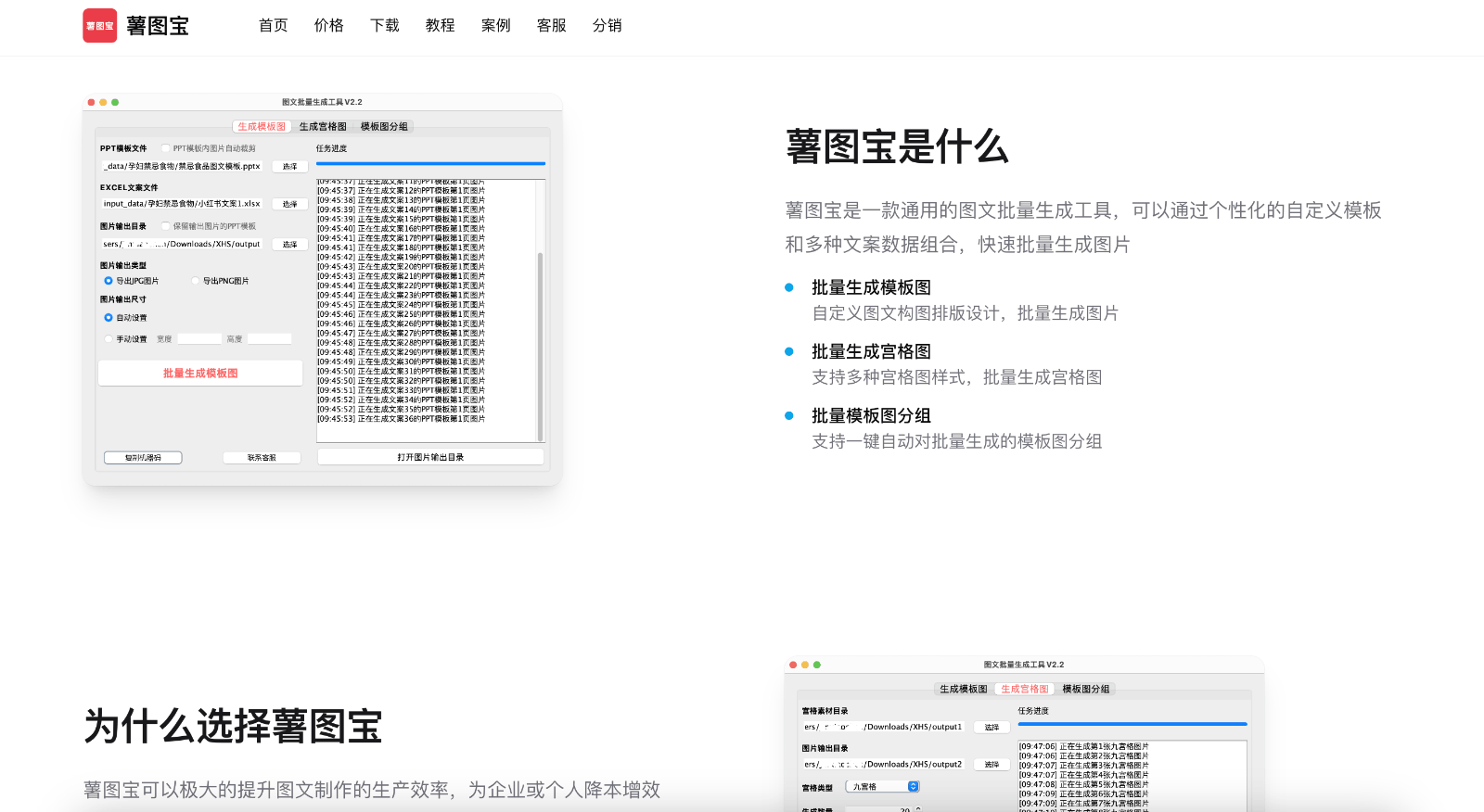Click the EXCEL 文案文件 path field
Image resolution: width=1484 pixels, height=812 pixels.
(182, 204)
